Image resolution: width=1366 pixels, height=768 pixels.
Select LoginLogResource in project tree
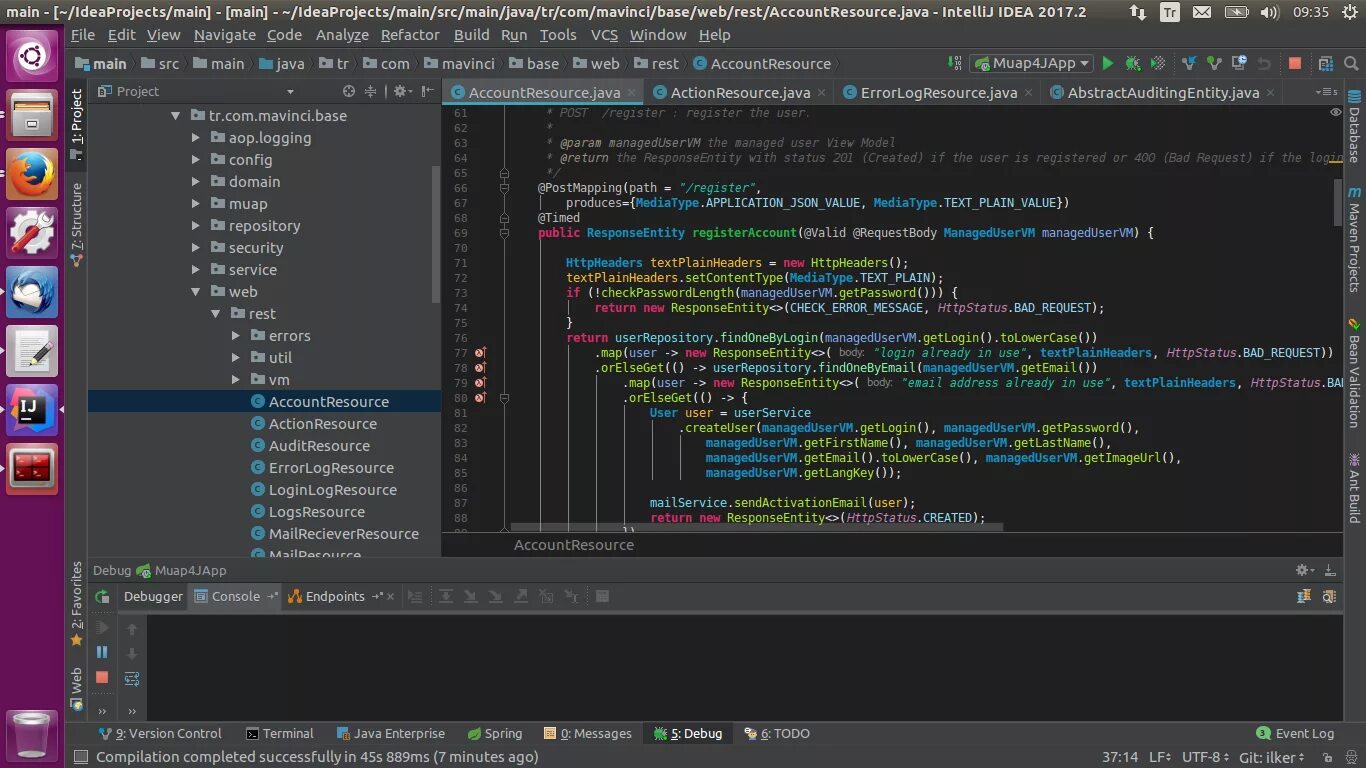tap(333, 490)
